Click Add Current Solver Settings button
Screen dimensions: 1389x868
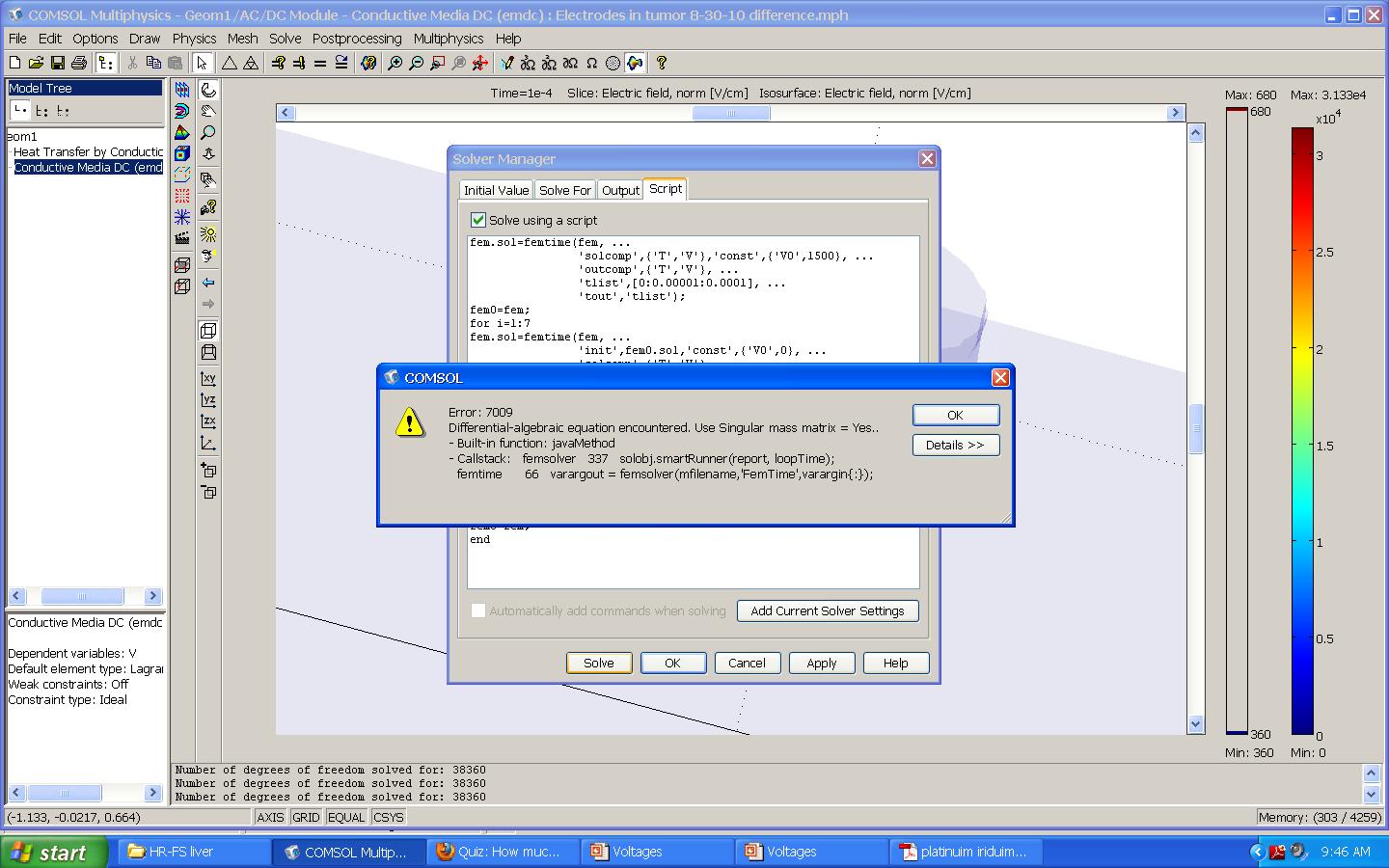pyautogui.click(x=828, y=610)
